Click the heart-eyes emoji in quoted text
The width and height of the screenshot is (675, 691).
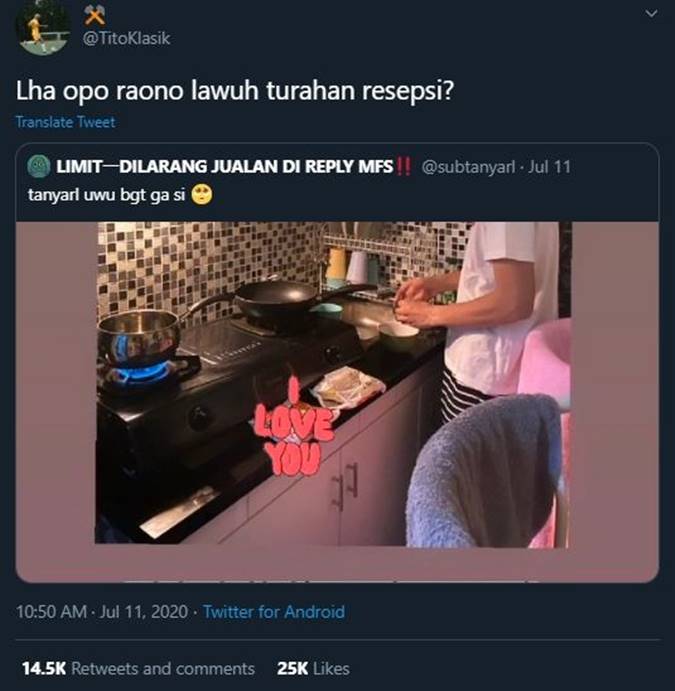(x=202, y=194)
